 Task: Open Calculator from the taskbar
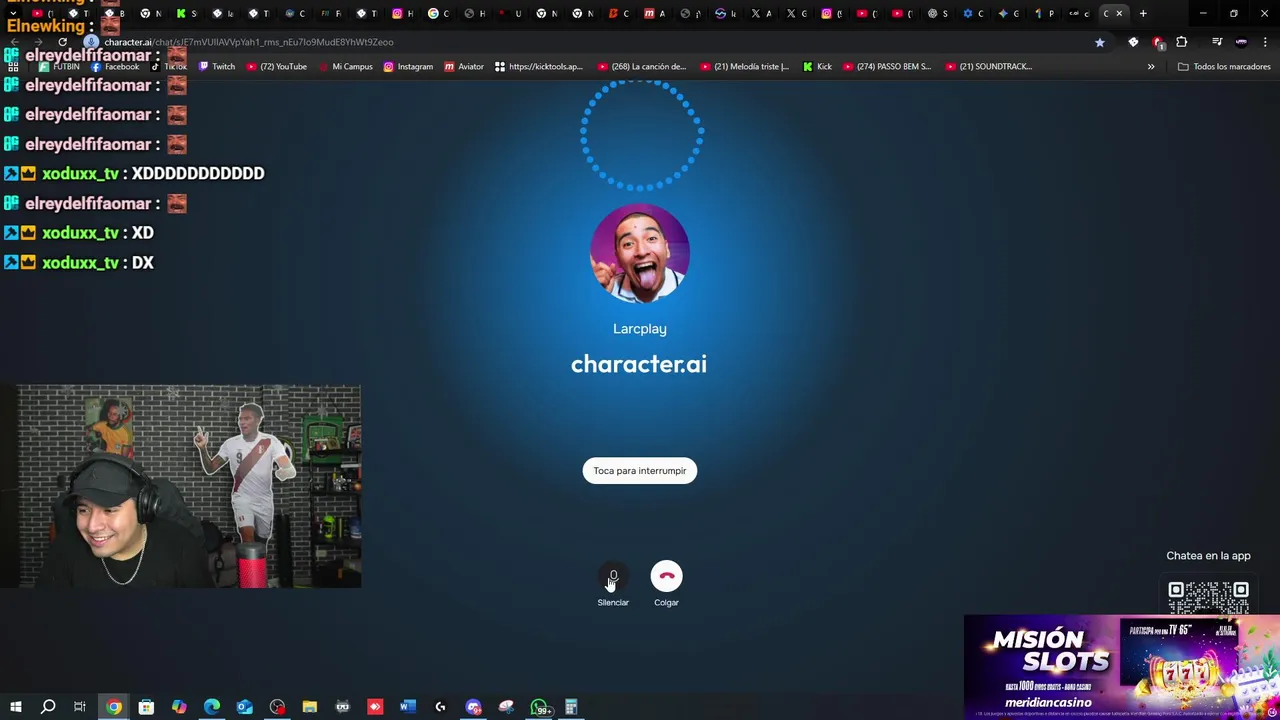pyautogui.click(x=571, y=707)
